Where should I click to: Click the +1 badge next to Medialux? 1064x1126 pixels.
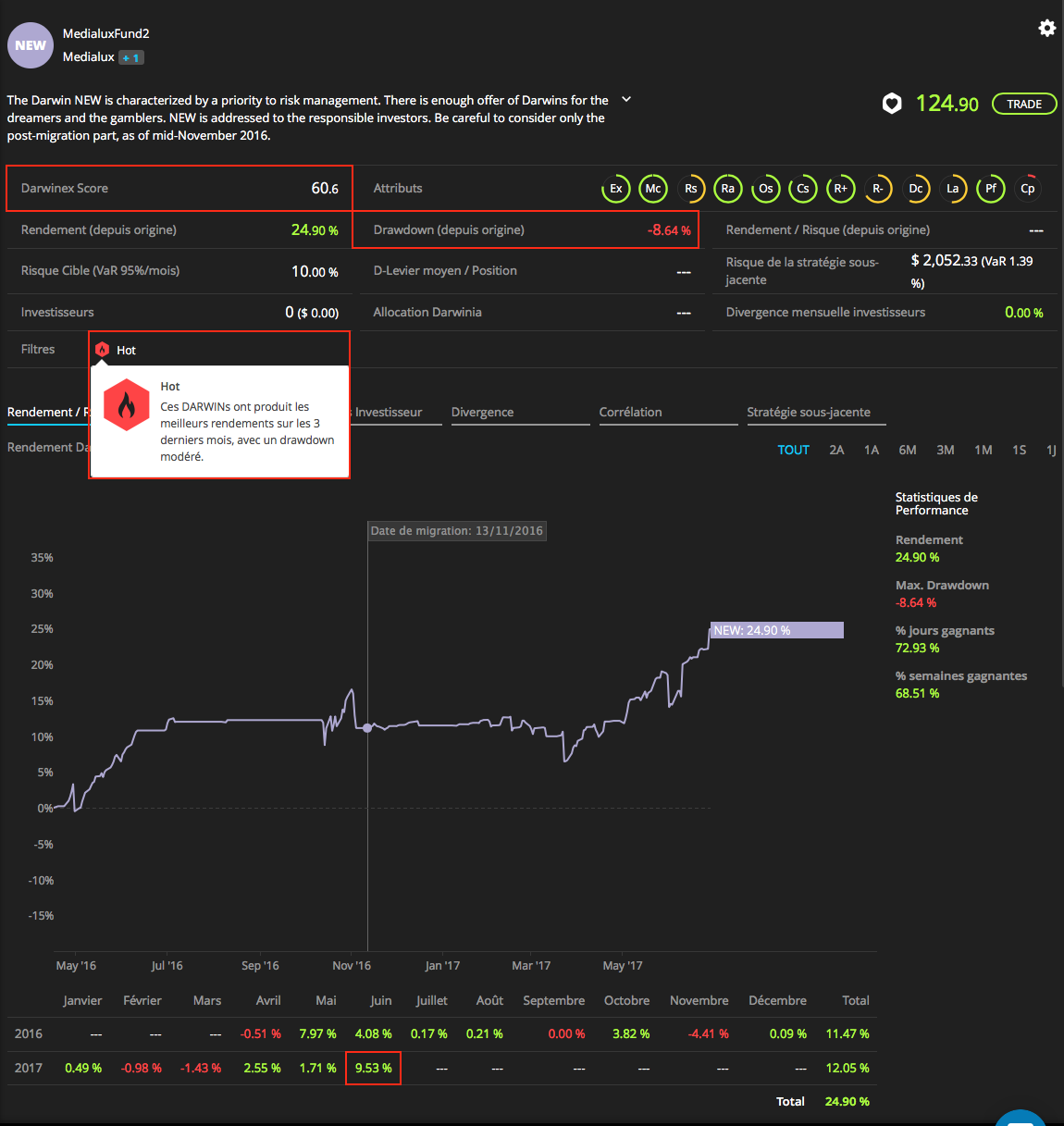pyautogui.click(x=131, y=57)
